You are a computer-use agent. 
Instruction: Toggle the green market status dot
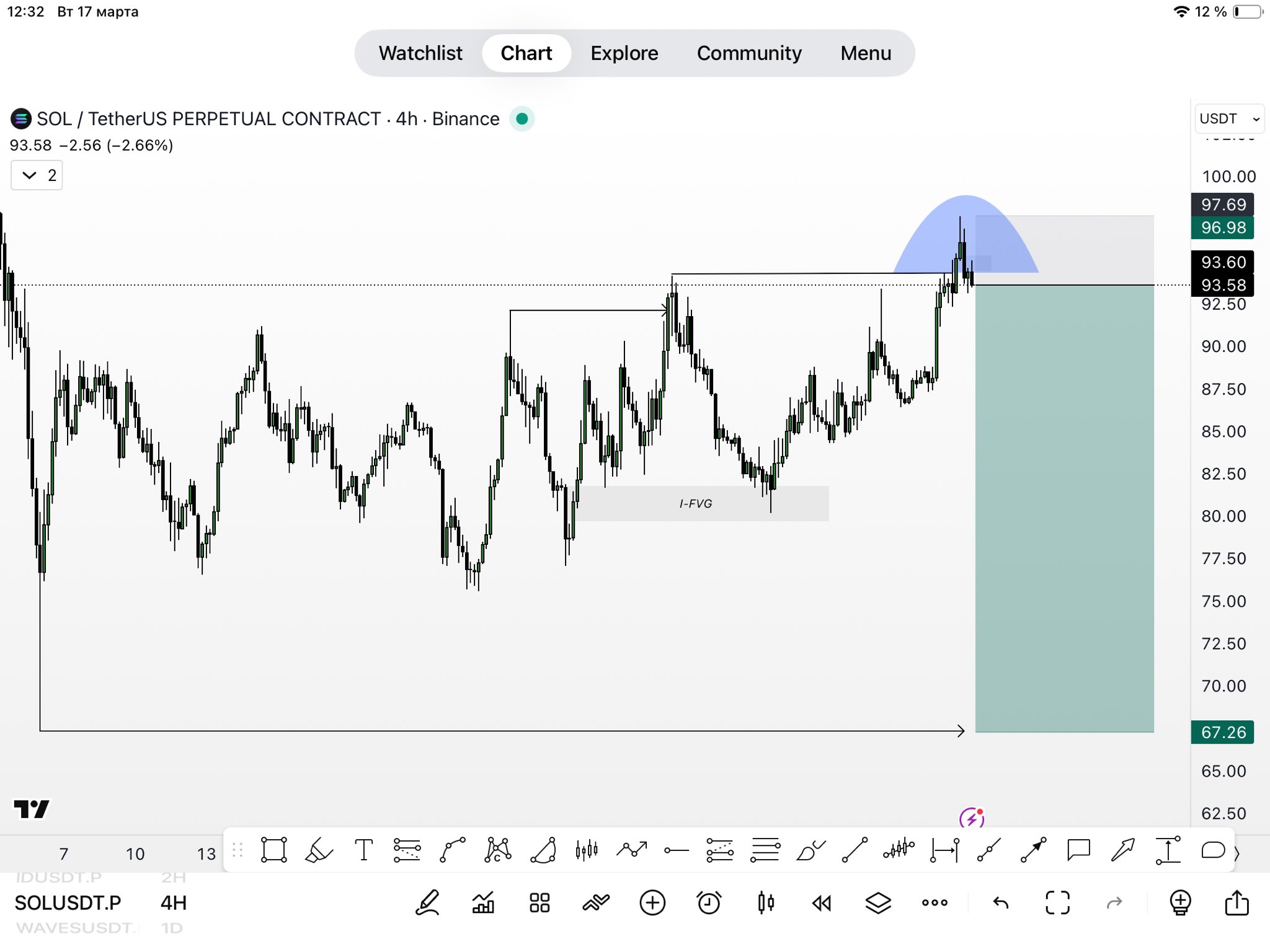click(522, 118)
